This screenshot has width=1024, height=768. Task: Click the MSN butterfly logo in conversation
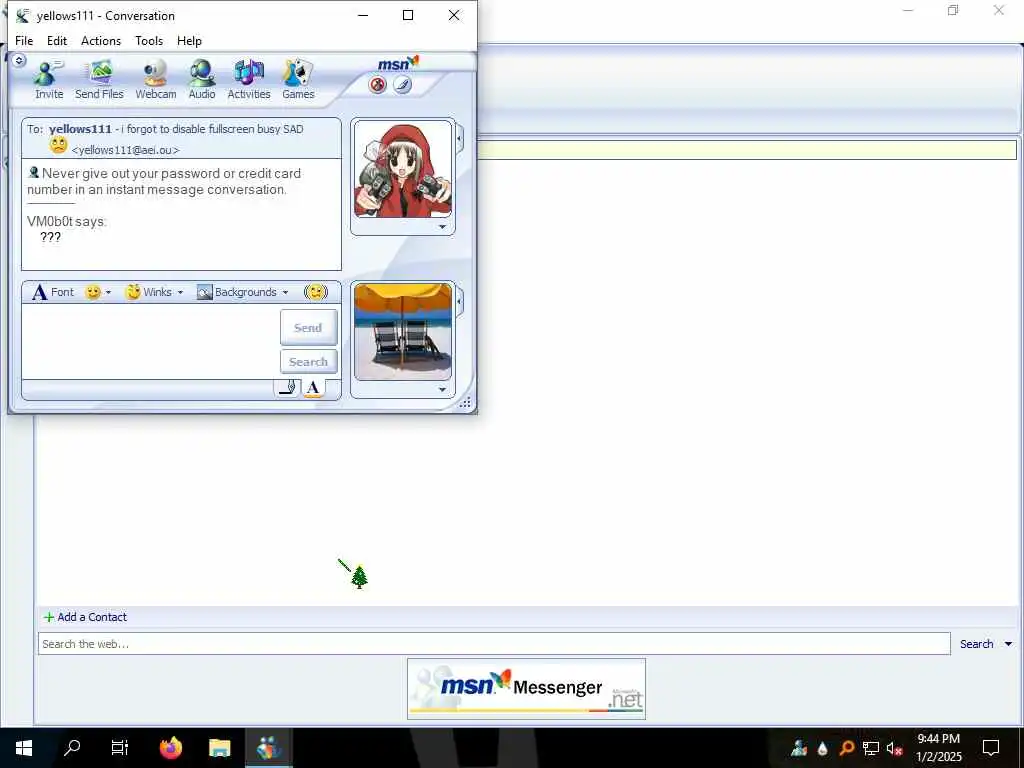pyautogui.click(x=398, y=63)
